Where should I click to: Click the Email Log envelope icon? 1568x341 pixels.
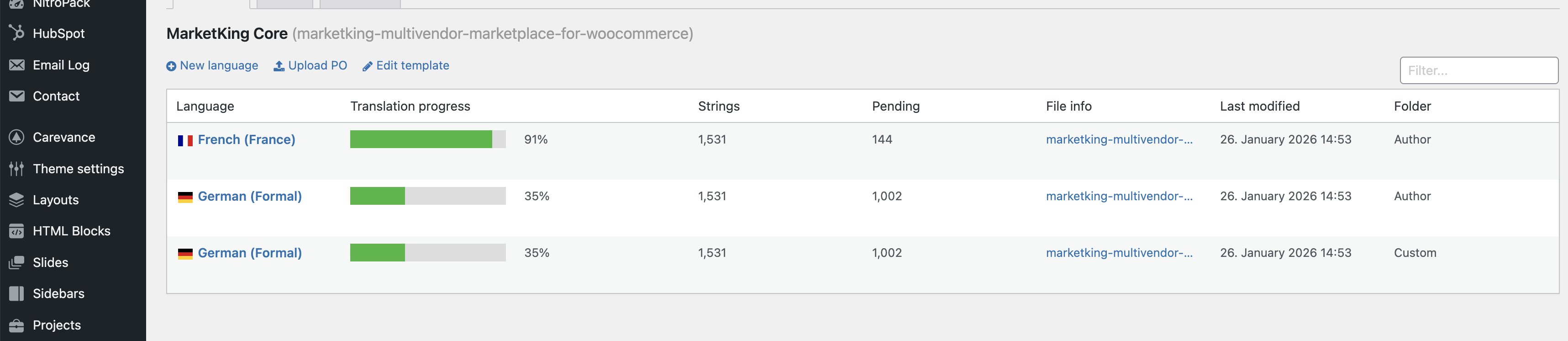point(16,64)
